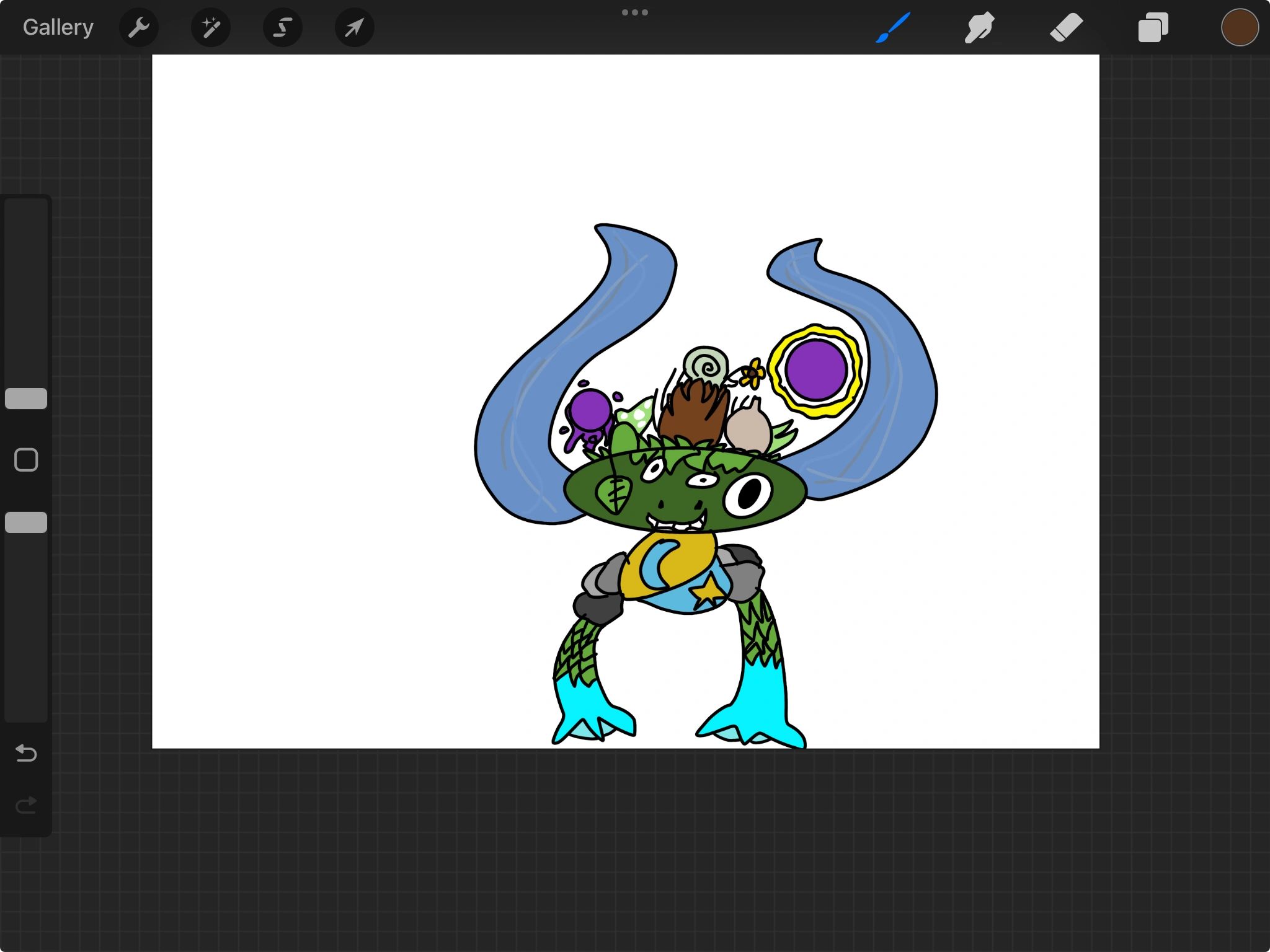Select the Selection tool icon
Screen dimensions: 1270x952
(283, 27)
